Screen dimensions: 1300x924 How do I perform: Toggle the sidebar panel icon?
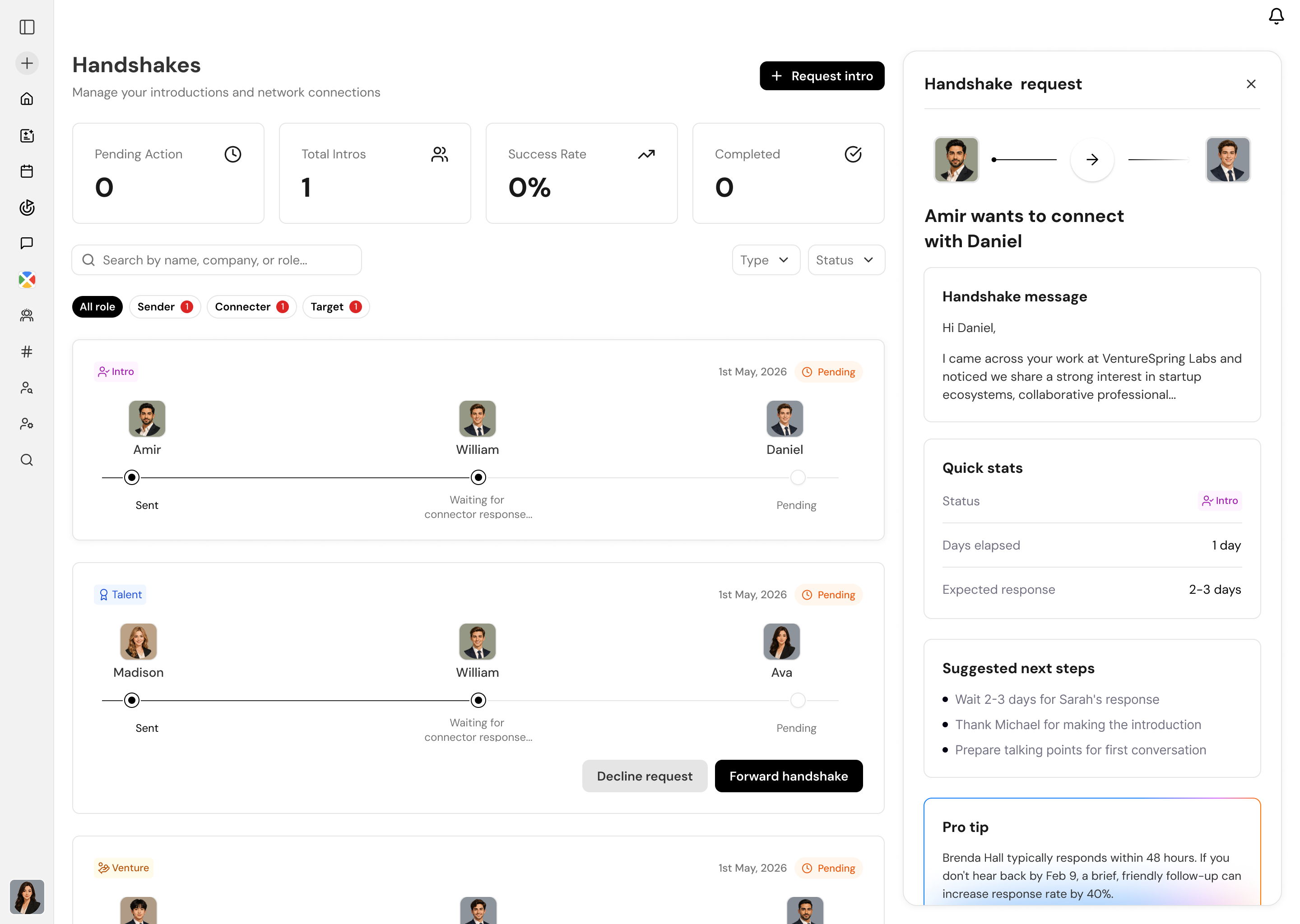(x=27, y=27)
